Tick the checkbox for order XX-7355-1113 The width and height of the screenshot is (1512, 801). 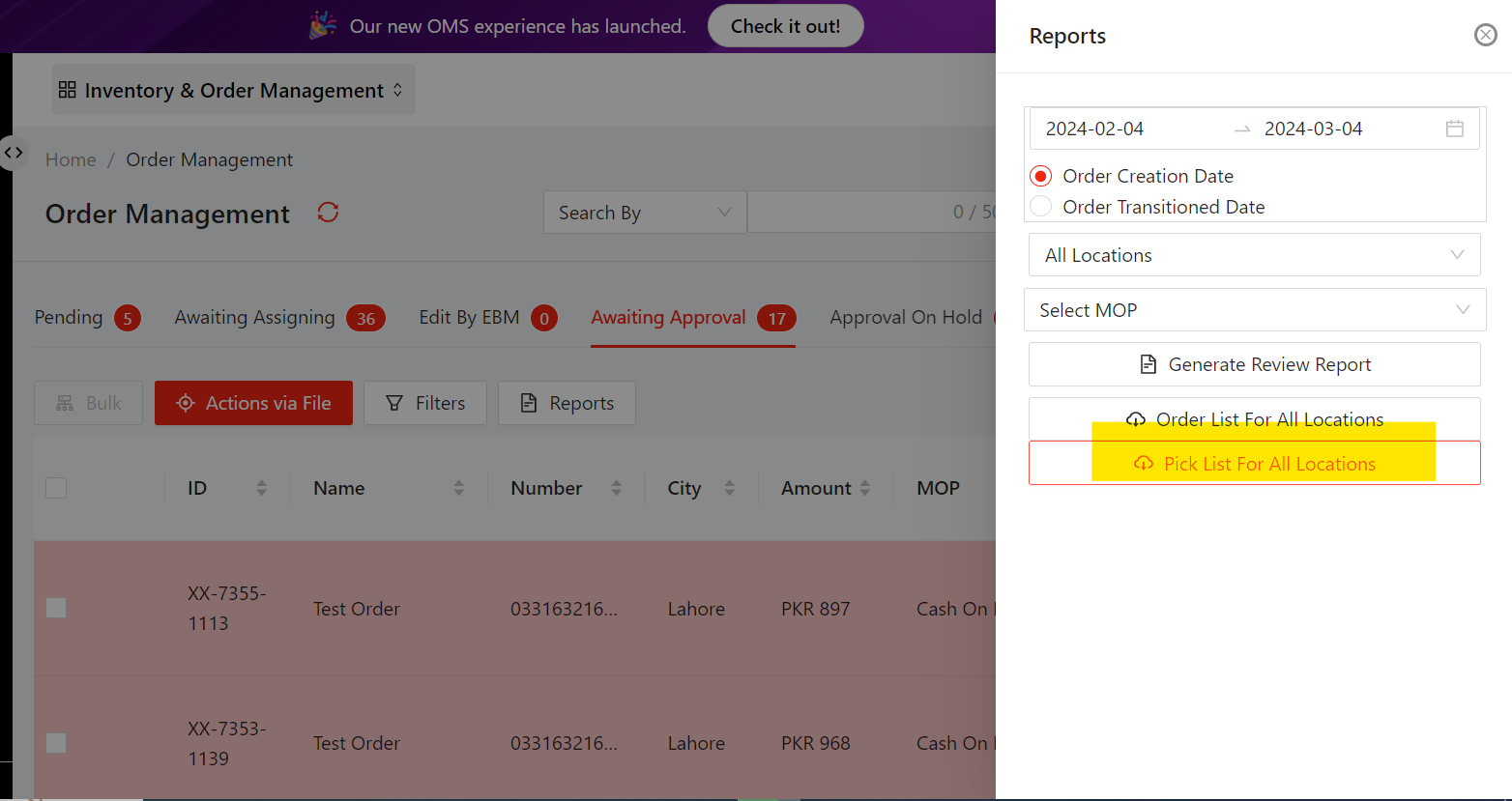coord(56,608)
